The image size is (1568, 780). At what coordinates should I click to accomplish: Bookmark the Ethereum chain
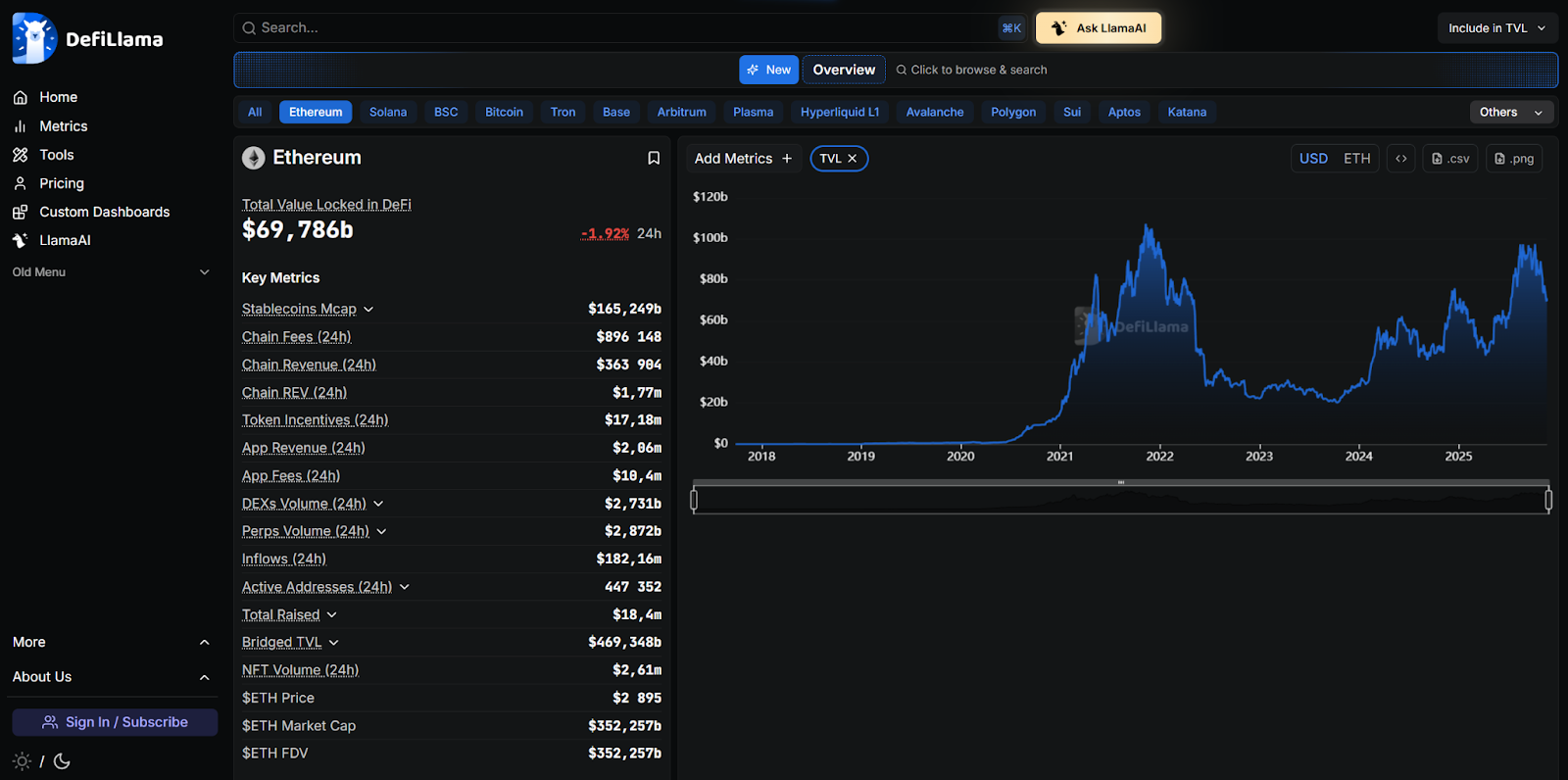(x=654, y=159)
